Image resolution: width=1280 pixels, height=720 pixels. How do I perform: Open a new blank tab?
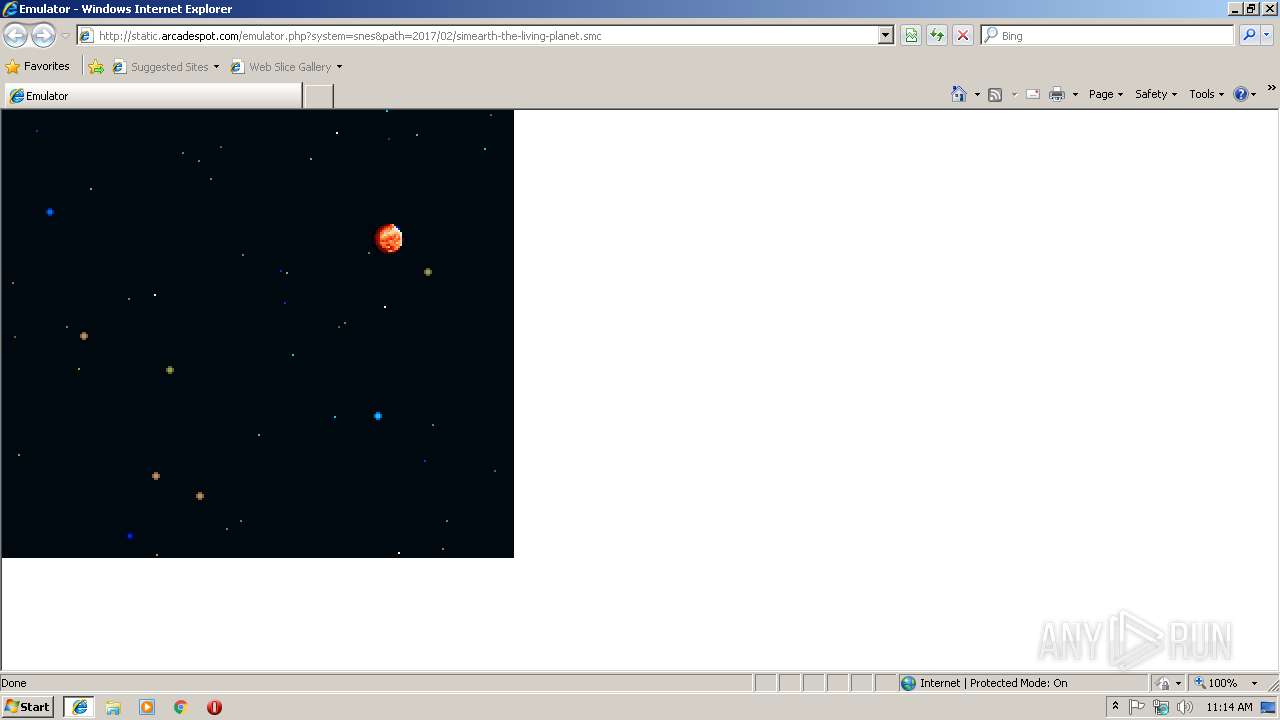coord(318,96)
